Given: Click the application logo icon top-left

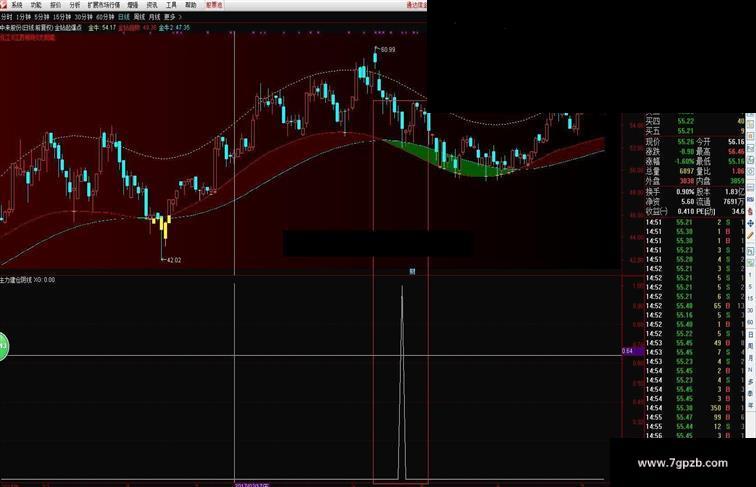Looking at the screenshot, I should click(x=4, y=5).
